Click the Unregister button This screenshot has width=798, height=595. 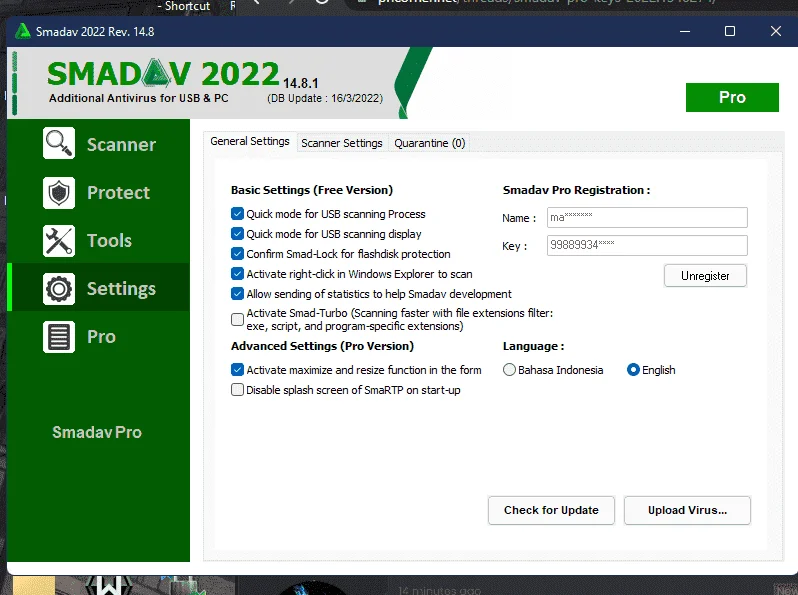(x=705, y=276)
